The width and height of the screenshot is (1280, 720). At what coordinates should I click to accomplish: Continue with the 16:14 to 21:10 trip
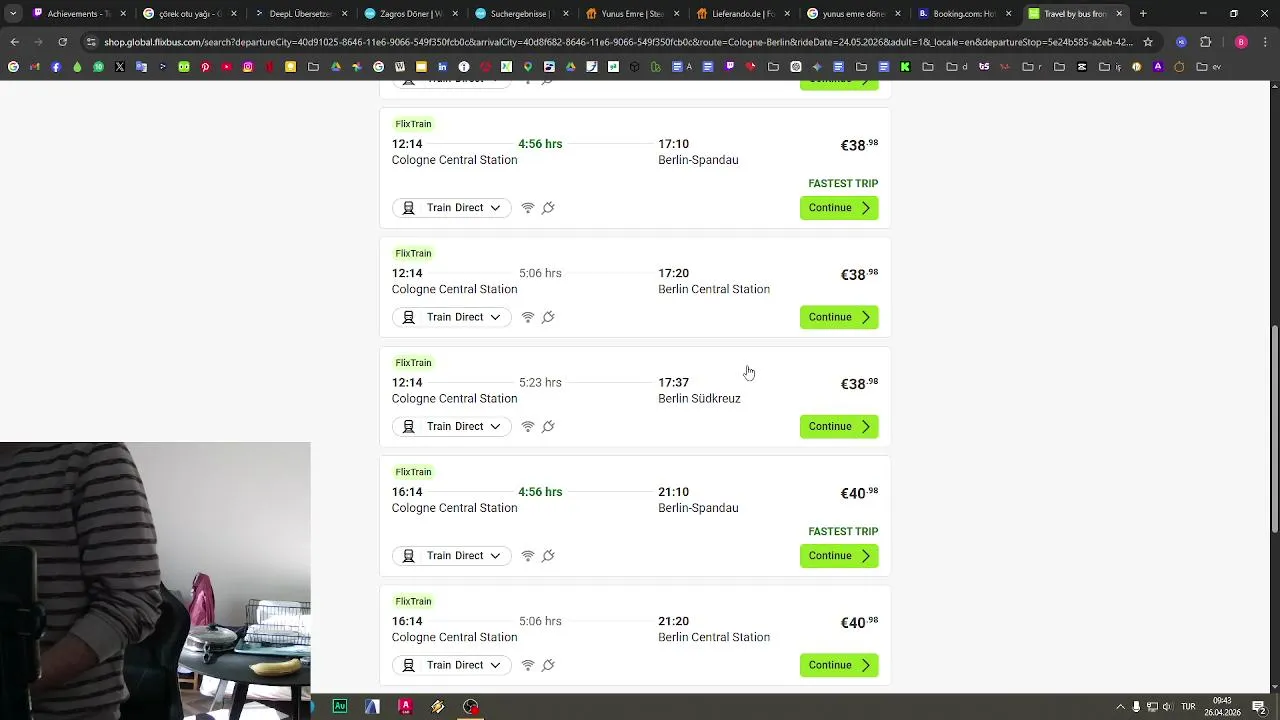(839, 556)
